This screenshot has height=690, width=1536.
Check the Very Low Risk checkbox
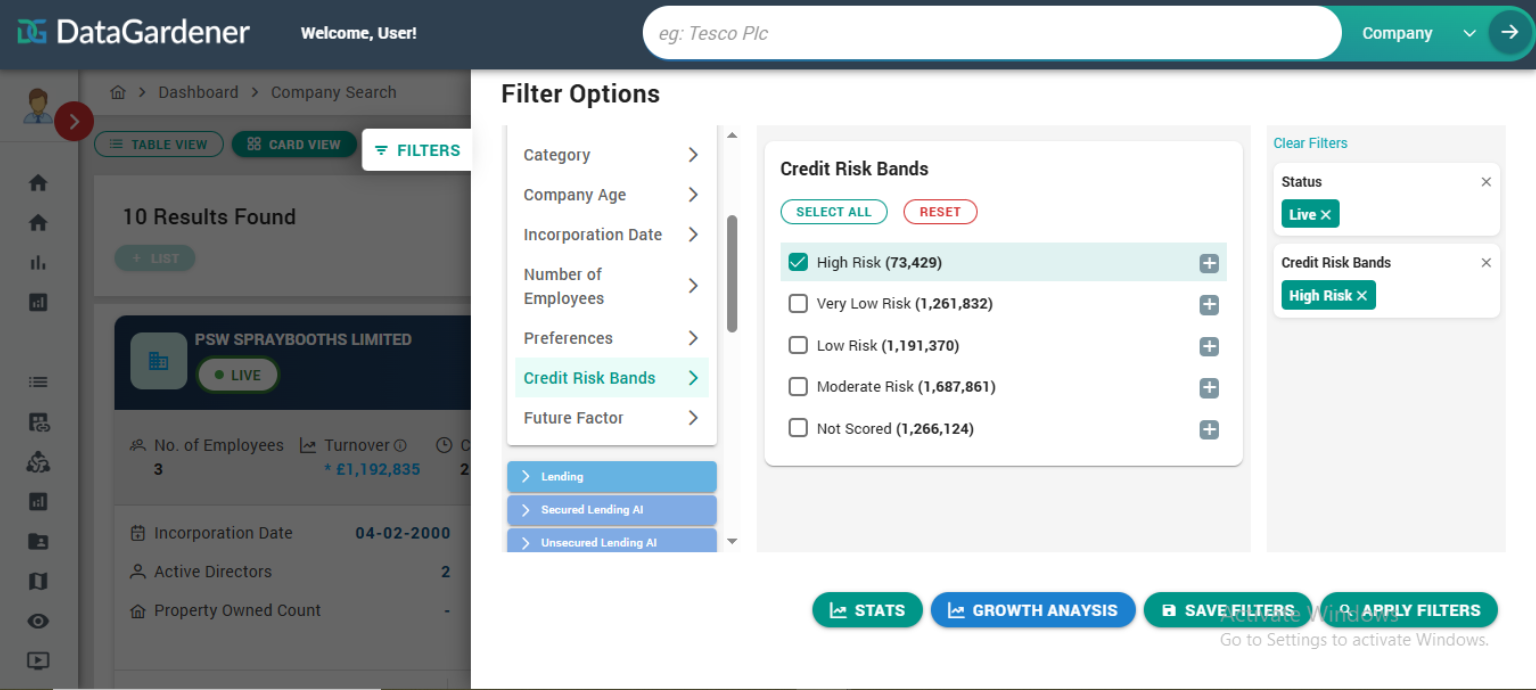[798, 304]
